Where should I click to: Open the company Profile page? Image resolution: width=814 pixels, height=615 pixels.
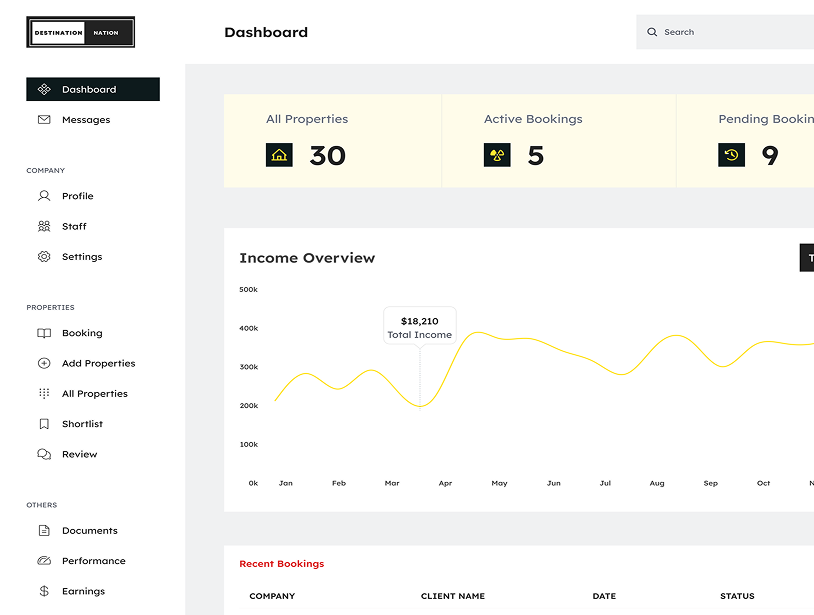[77, 196]
